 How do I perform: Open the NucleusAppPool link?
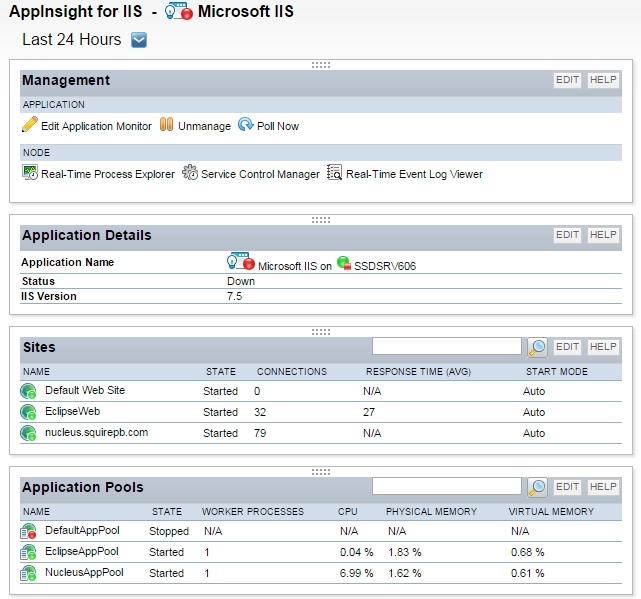[84, 572]
